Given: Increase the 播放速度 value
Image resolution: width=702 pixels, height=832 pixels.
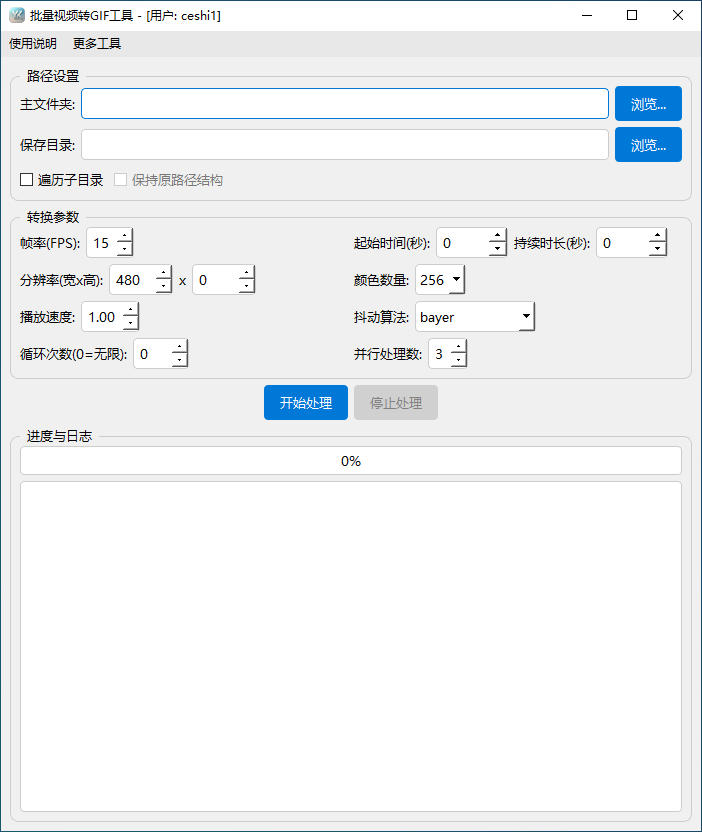Looking at the screenshot, I should click(x=131, y=310).
